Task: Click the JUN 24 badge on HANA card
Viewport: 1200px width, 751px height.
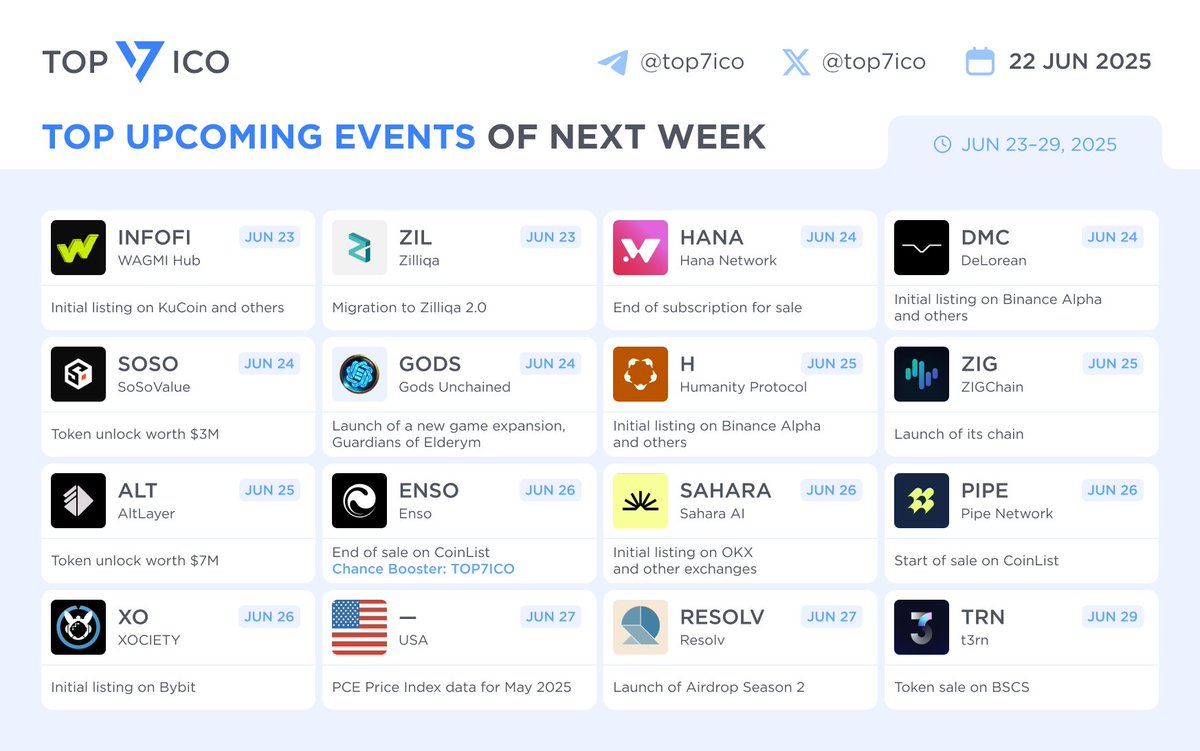Action: [832, 237]
